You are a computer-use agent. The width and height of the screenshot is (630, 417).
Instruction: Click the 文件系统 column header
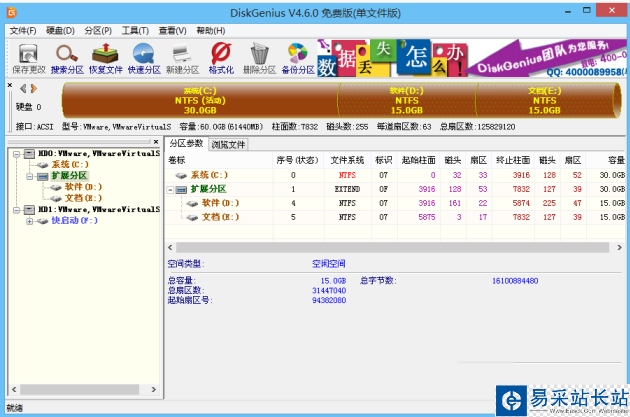[347, 160]
